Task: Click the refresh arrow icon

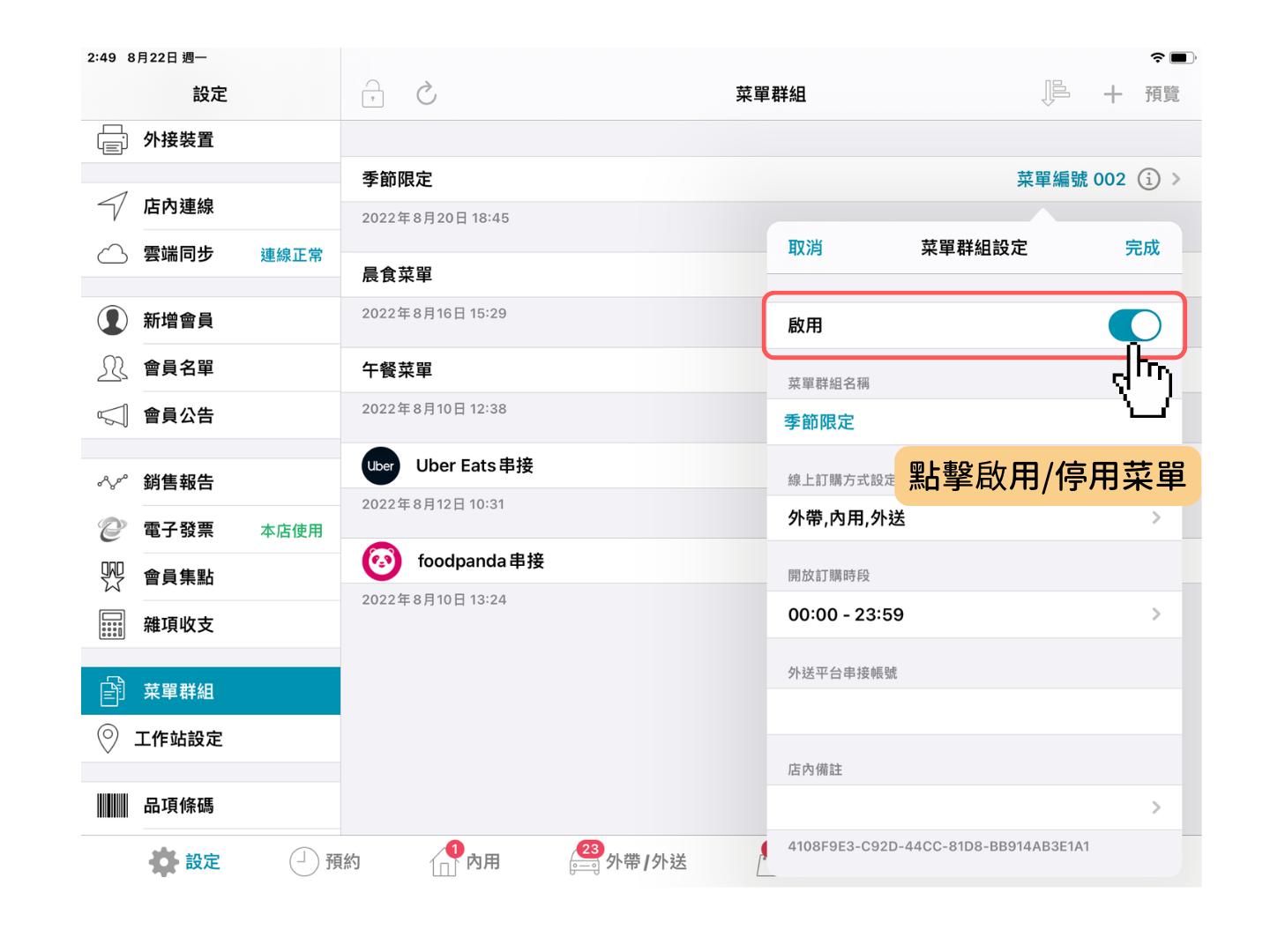Action: pos(427,93)
